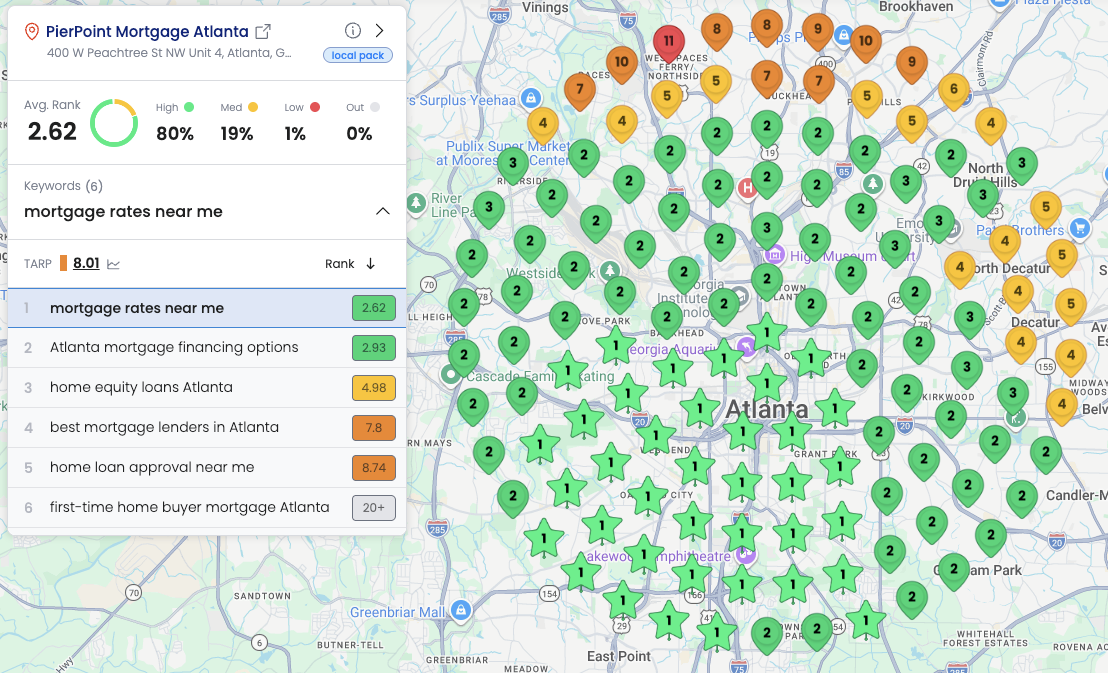Click the red location pin icon
This screenshot has height=673, width=1108.
click(31, 32)
